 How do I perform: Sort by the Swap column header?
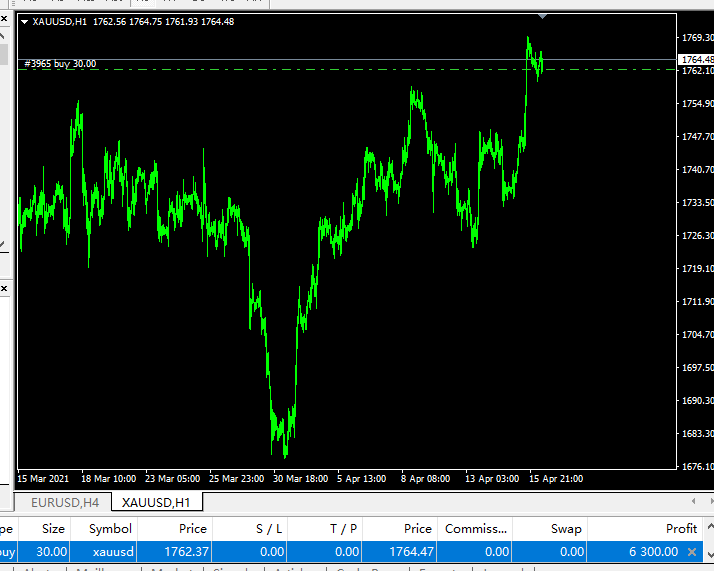point(550,529)
